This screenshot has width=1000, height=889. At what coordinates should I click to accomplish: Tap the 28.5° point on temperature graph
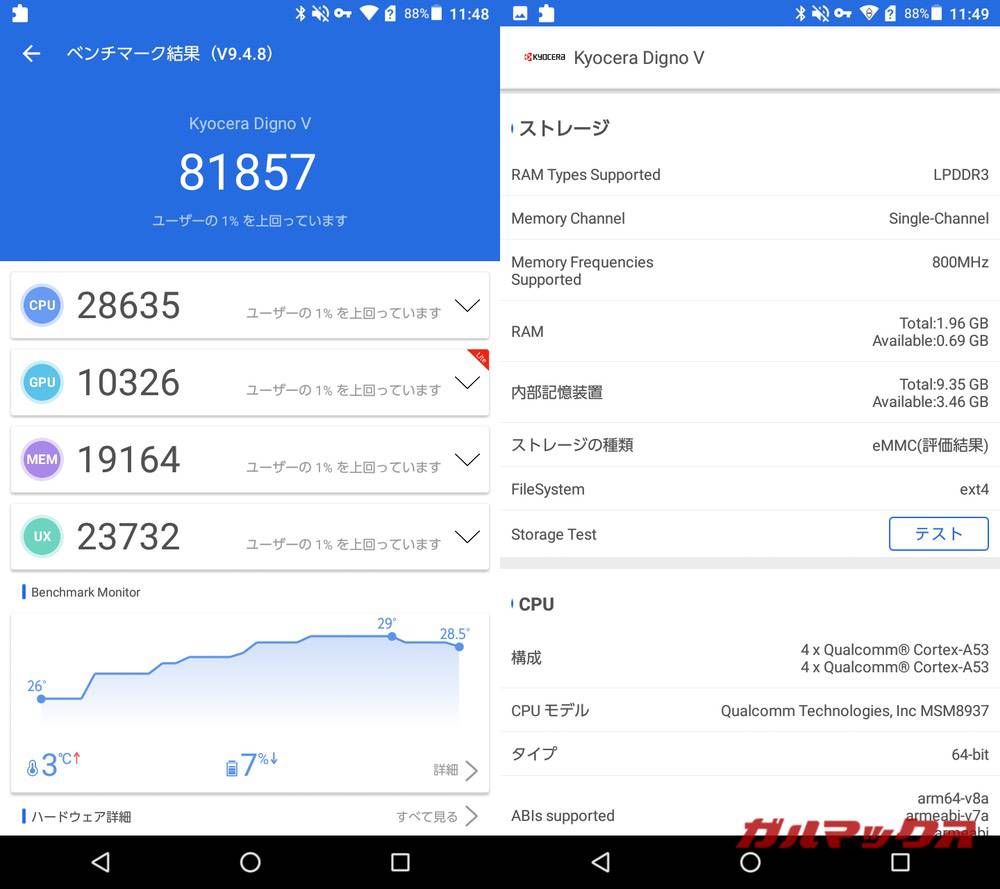click(x=458, y=648)
